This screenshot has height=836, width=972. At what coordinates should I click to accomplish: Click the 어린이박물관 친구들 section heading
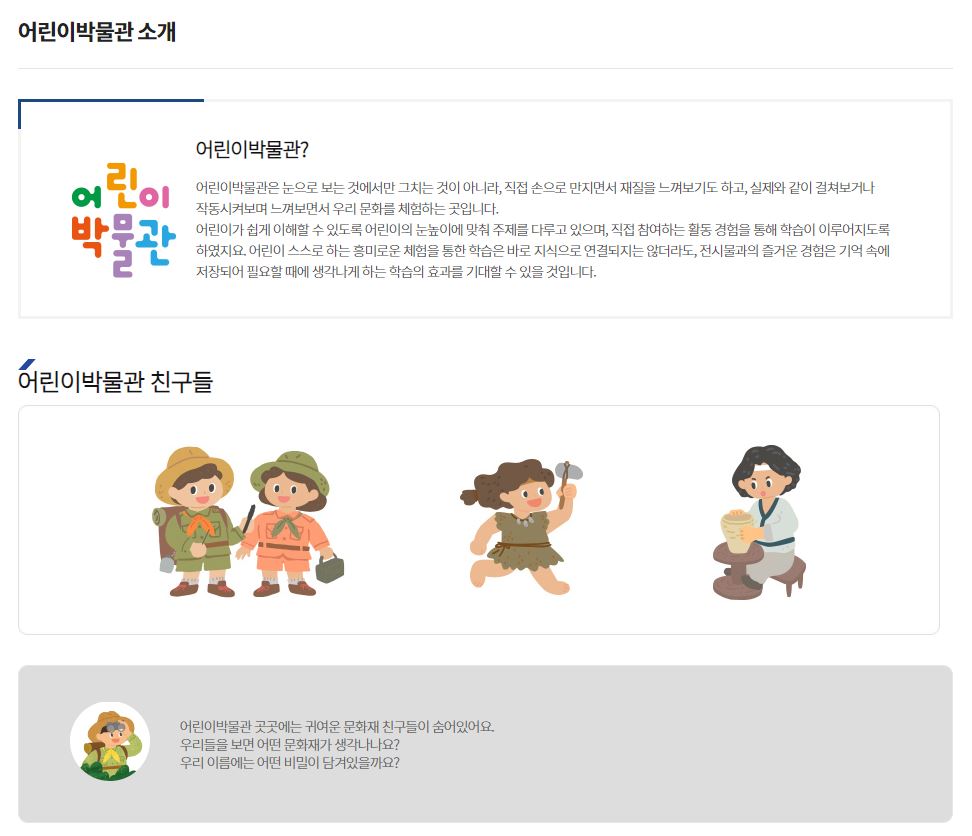[115, 381]
